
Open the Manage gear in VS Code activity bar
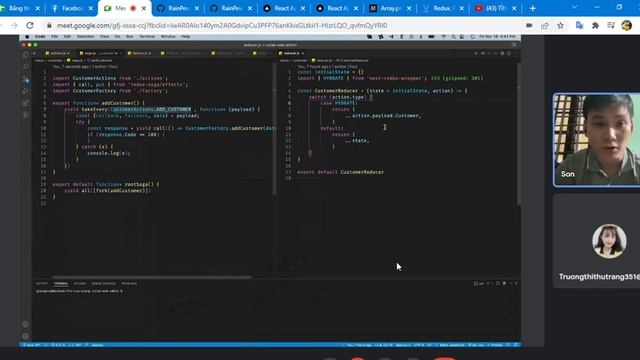pos(25,336)
